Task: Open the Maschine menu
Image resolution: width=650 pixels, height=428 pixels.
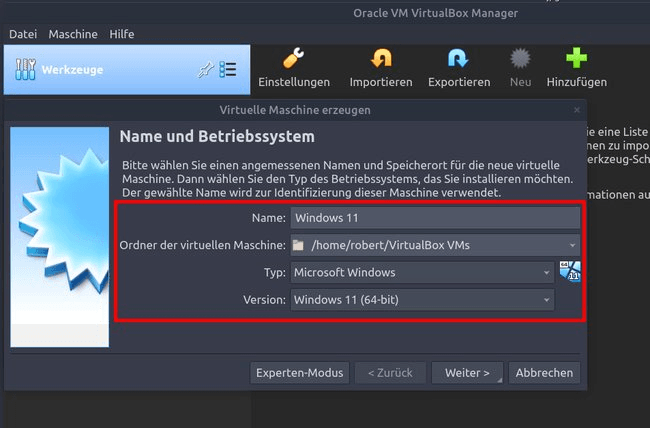Action: 73,34
